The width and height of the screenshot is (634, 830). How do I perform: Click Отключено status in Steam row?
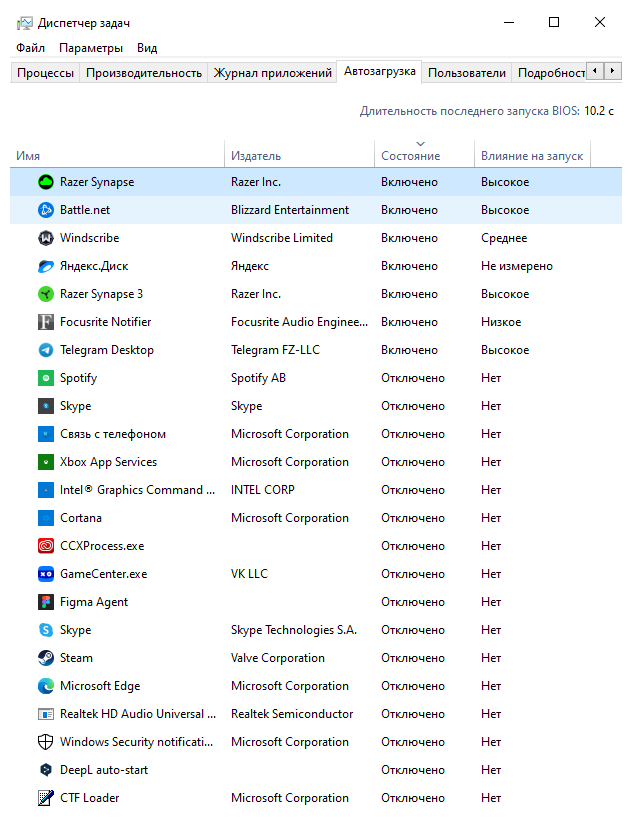(x=413, y=658)
